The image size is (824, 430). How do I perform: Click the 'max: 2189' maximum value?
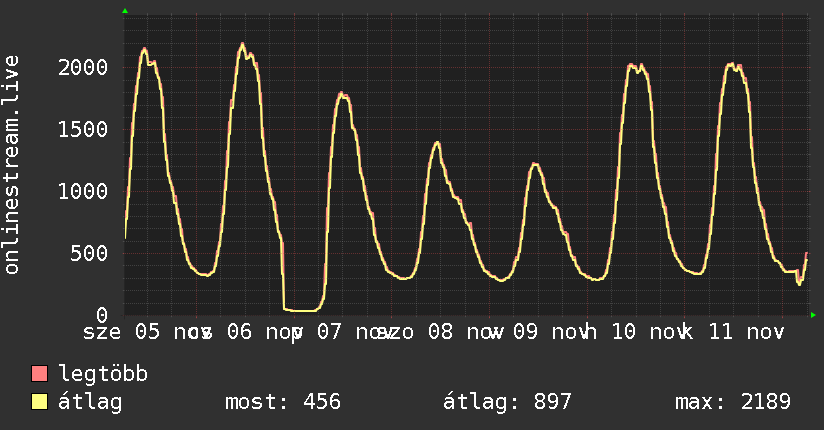[733, 402]
